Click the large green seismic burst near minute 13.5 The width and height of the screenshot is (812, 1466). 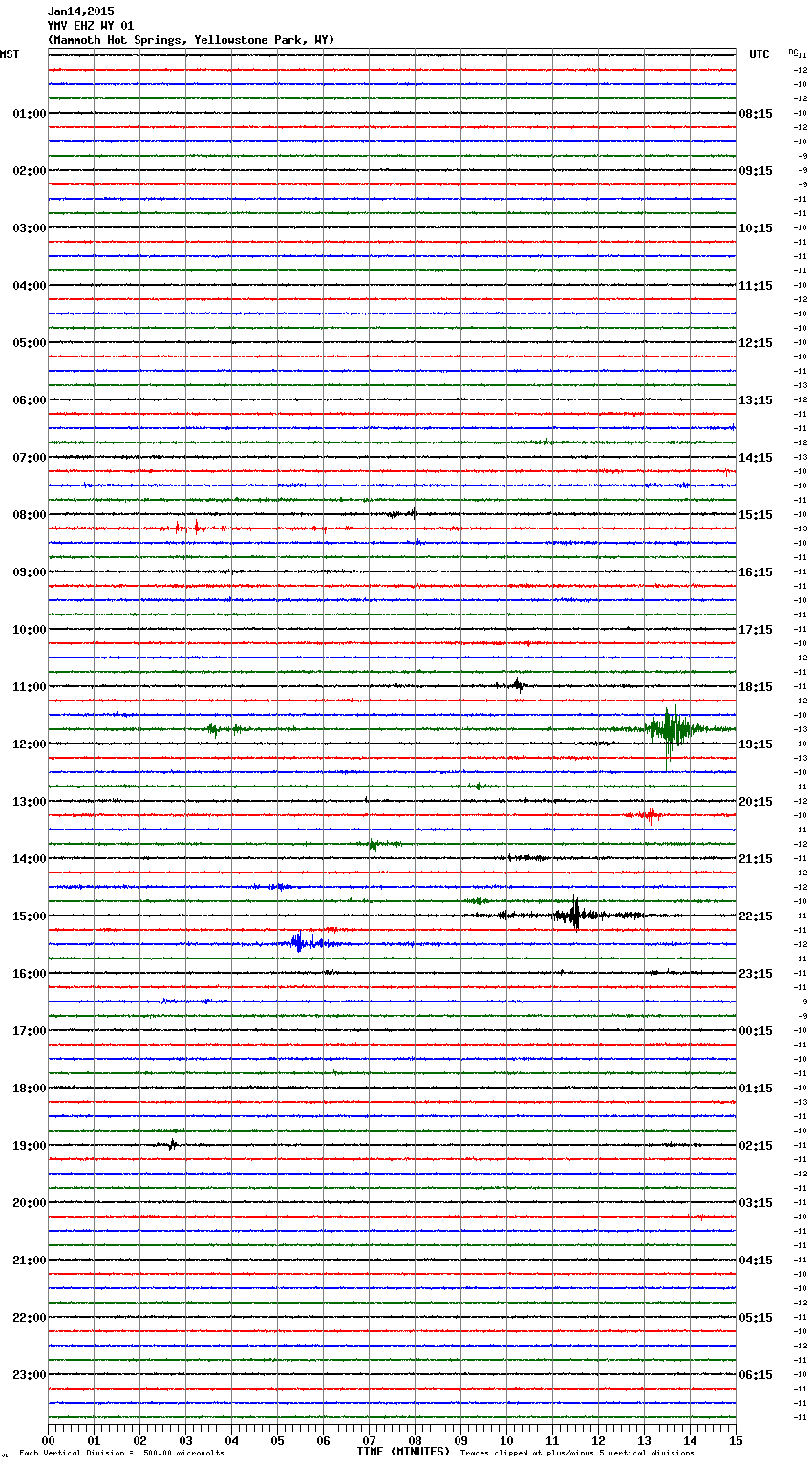coord(671,730)
